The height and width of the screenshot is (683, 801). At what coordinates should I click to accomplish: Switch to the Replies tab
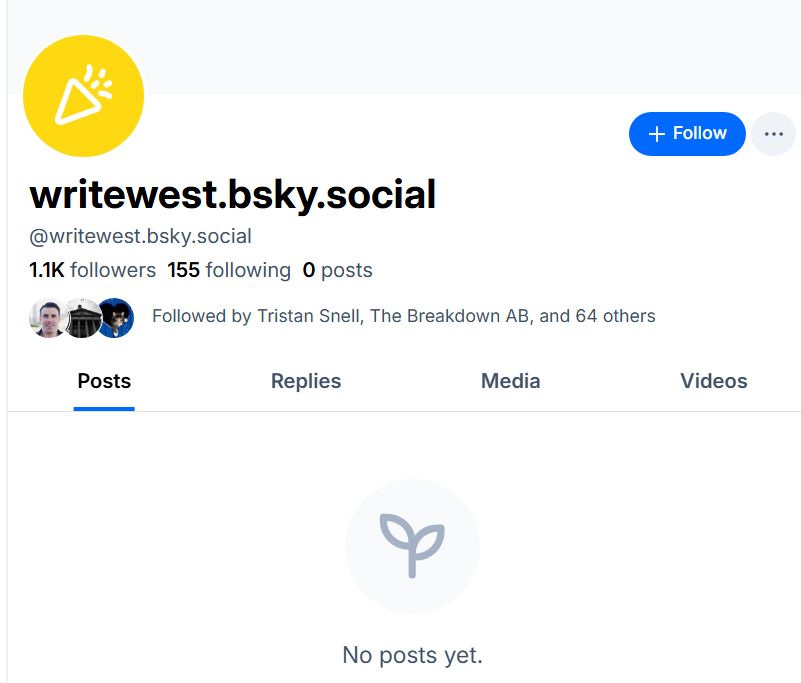pos(306,381)
